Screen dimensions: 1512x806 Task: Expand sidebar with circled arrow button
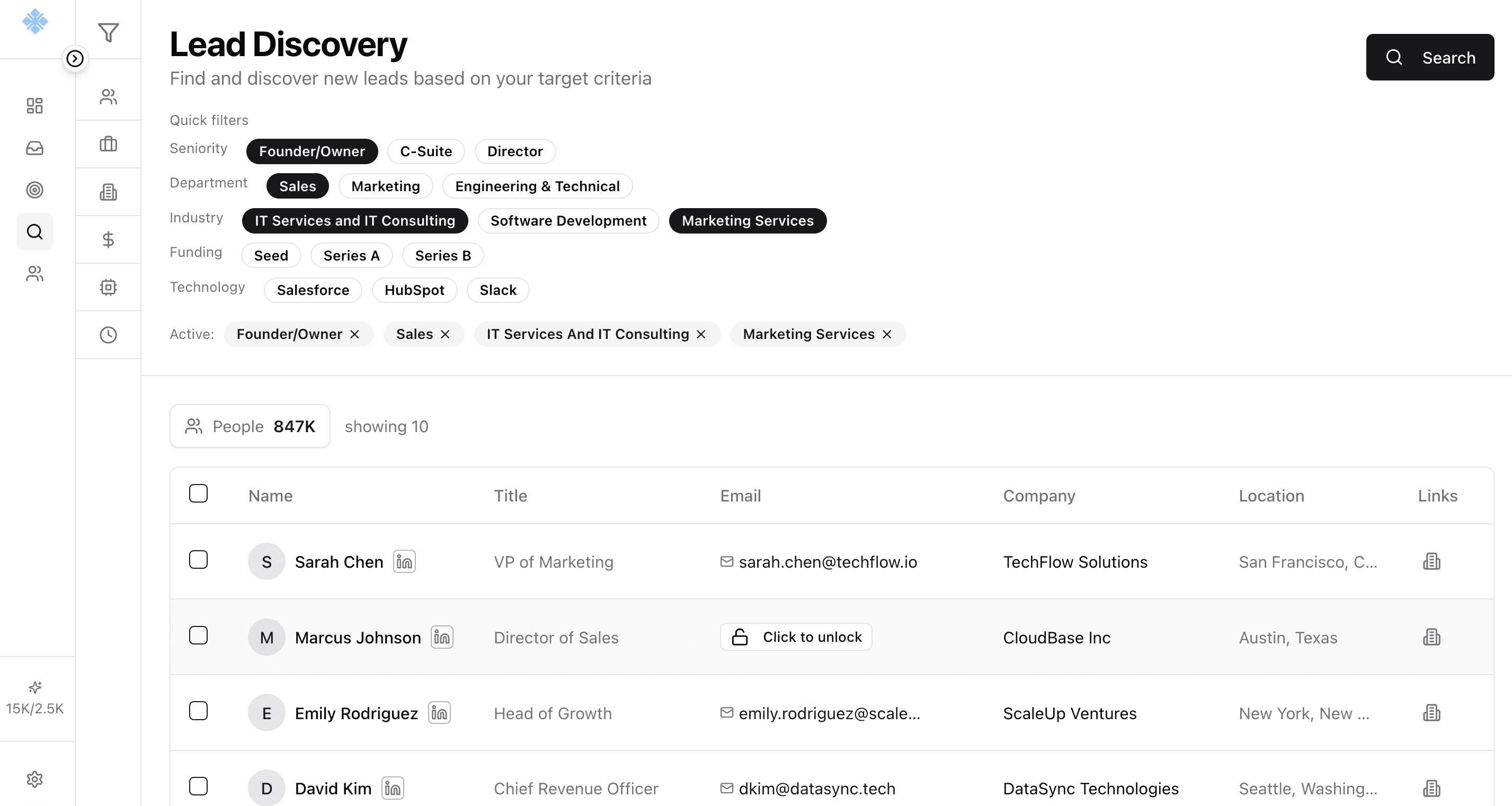[75, 58]
